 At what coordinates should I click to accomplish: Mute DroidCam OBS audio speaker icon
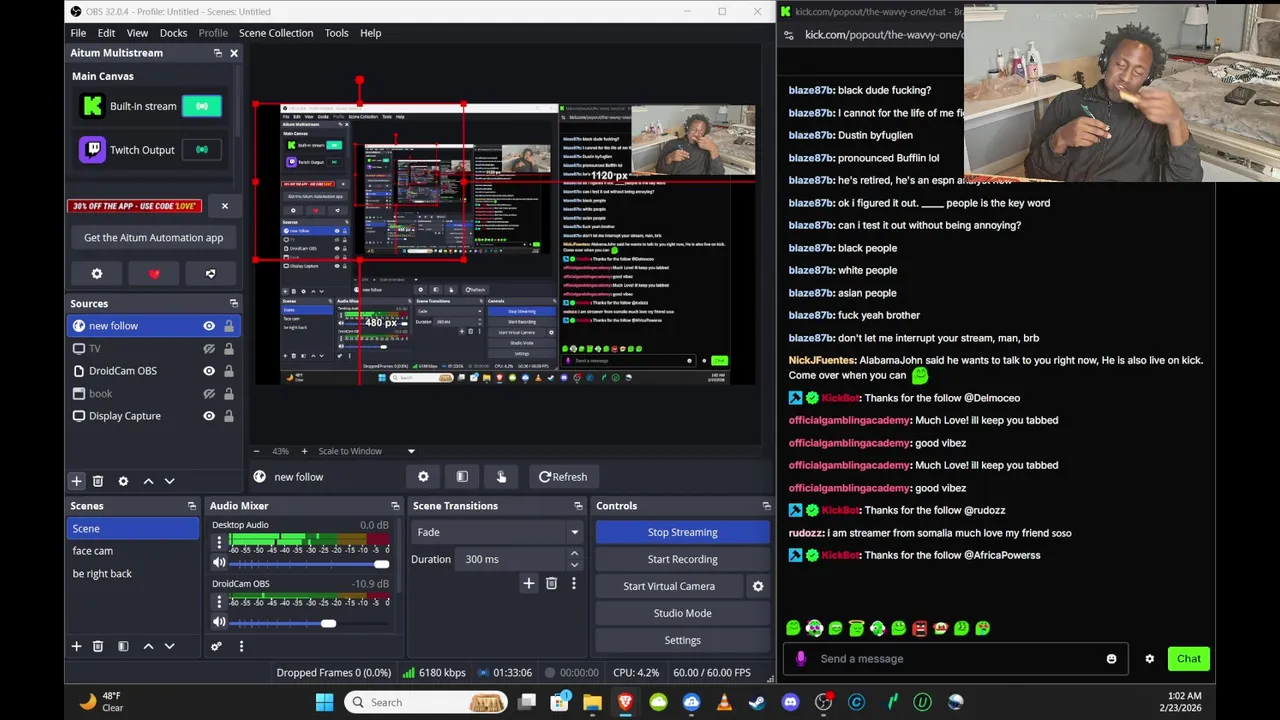pyautogui.click(x=219, y=622)
